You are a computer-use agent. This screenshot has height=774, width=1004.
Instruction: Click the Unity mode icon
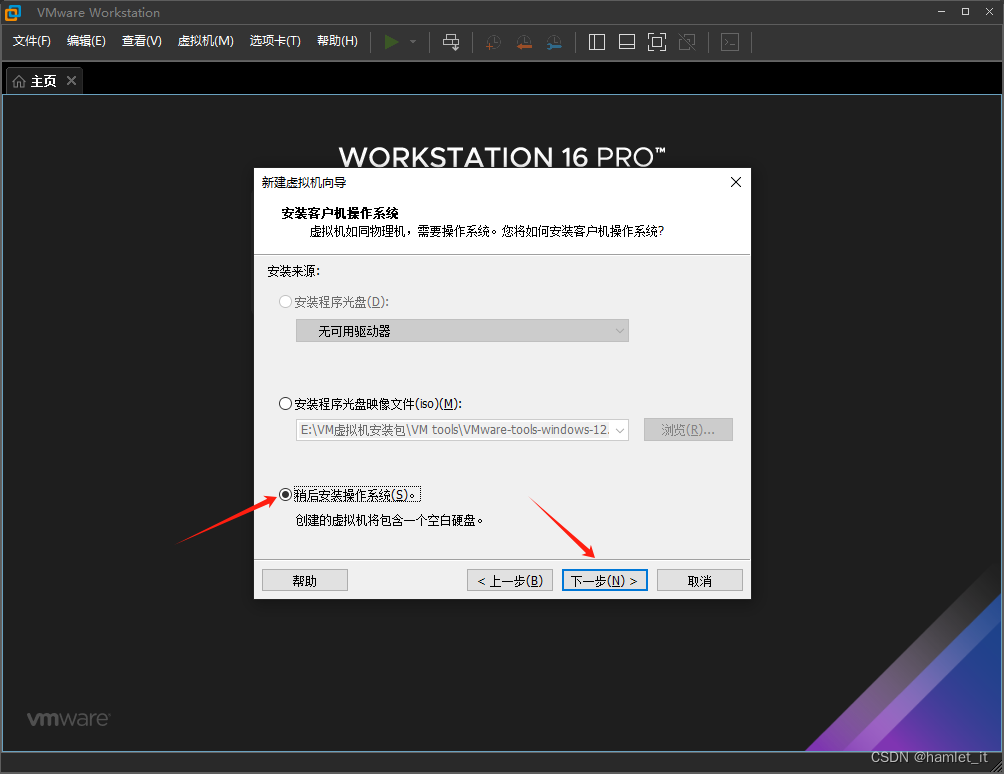click(x=687, y=42)
